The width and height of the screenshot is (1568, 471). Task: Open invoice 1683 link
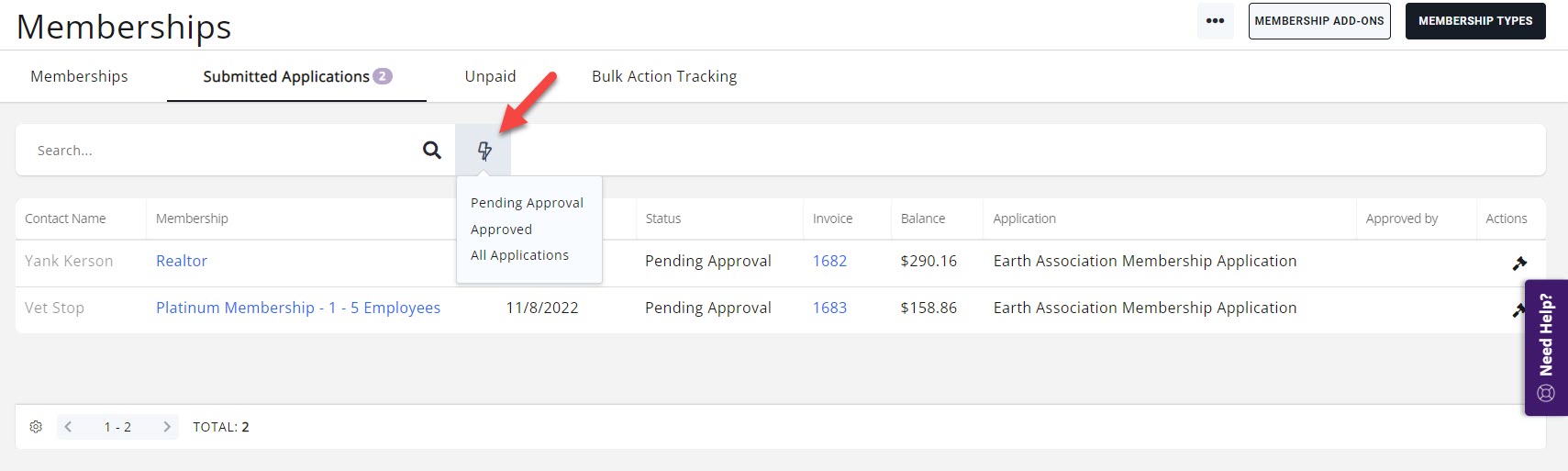tap(829, 308)
